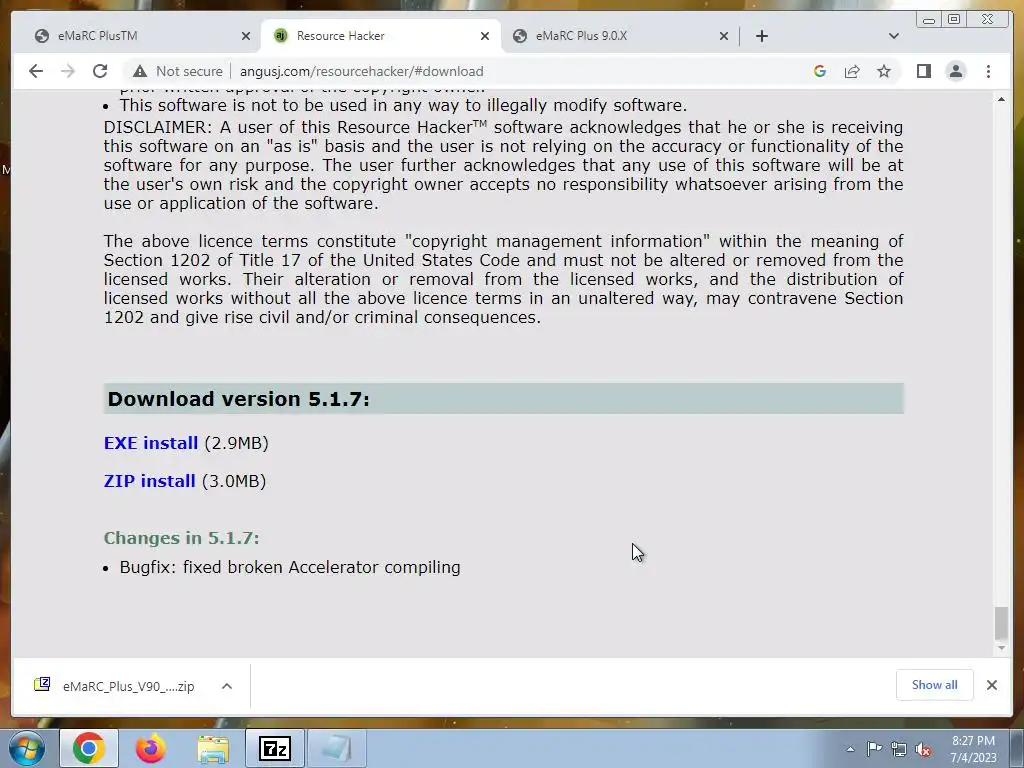Launch Firefox from the taskbar

(x=151, y=748)
